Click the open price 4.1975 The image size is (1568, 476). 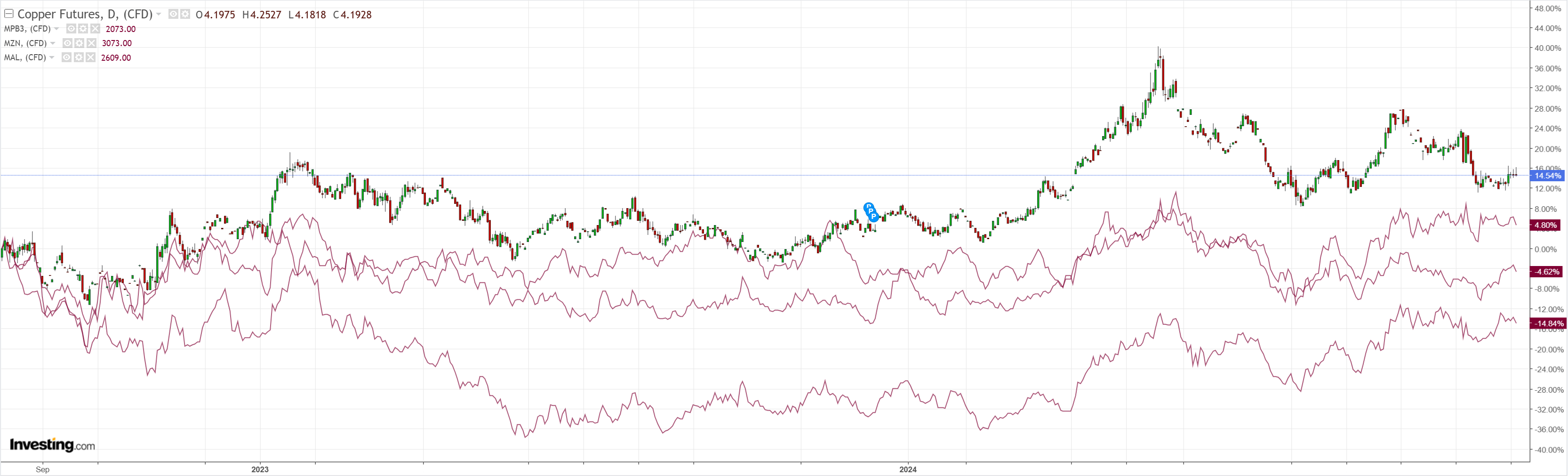220,15
